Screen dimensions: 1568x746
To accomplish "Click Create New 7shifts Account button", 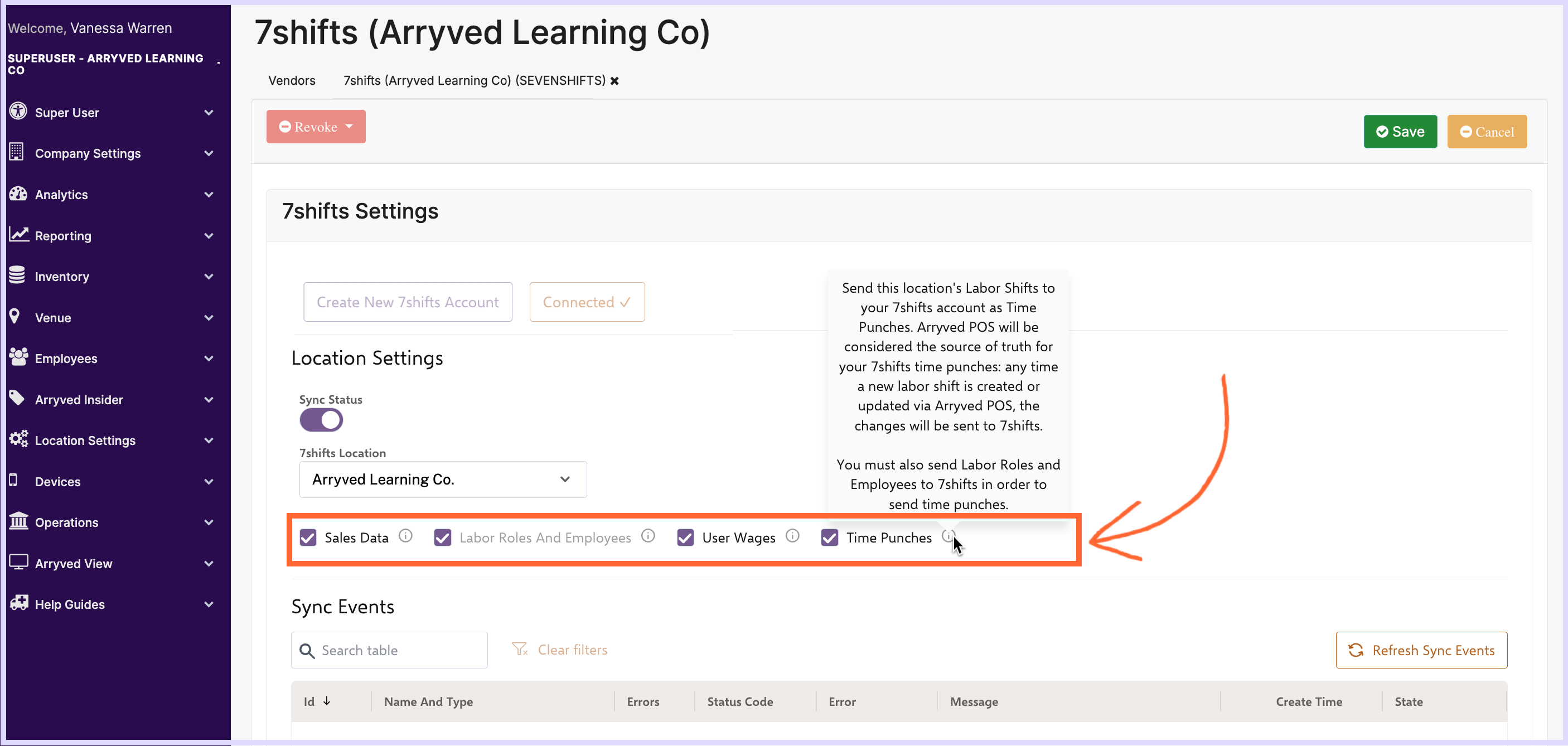I will pos(408,302).
